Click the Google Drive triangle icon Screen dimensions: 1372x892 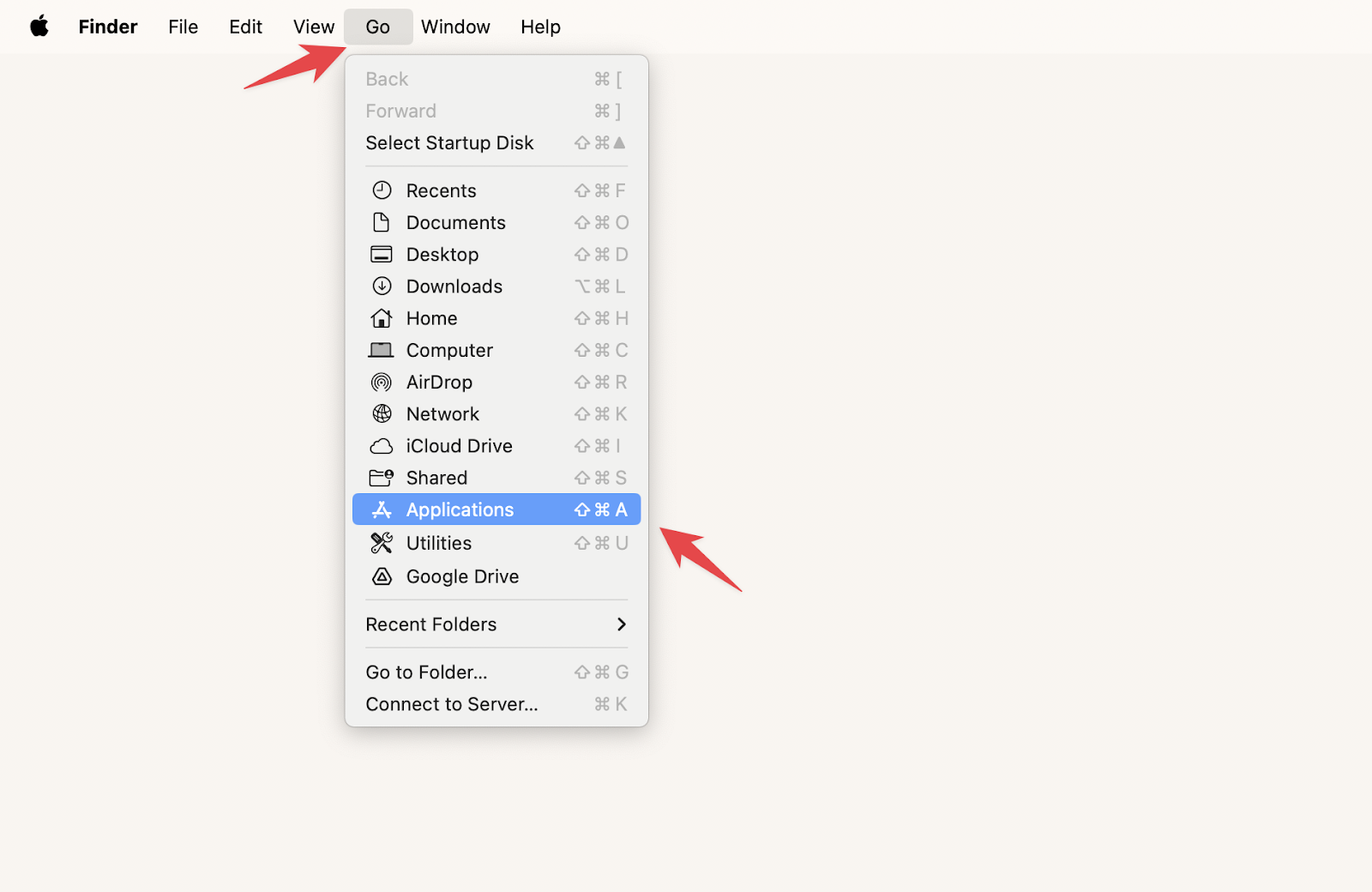[382, 576]
